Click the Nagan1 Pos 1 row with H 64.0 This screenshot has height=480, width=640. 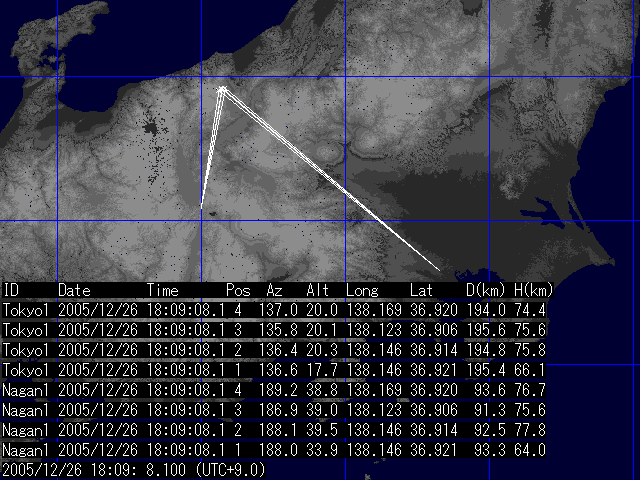pyautogui.click(x=274, y=450)
